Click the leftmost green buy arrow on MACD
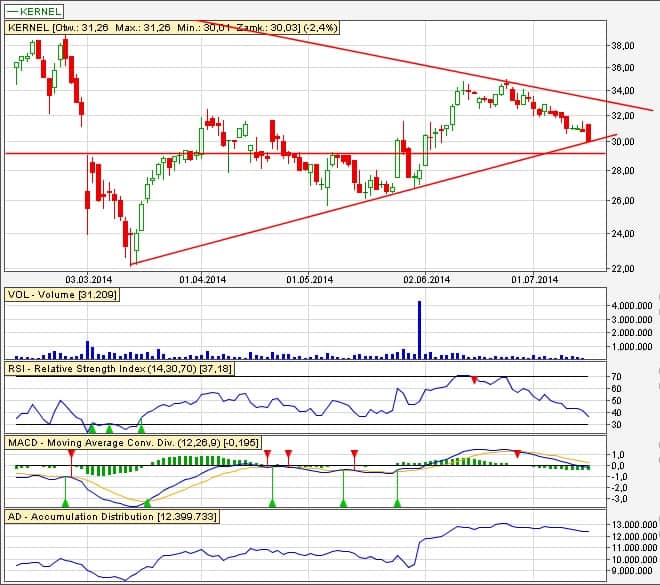This screenshot has width=660, height=585. click(x=66, y=502)
